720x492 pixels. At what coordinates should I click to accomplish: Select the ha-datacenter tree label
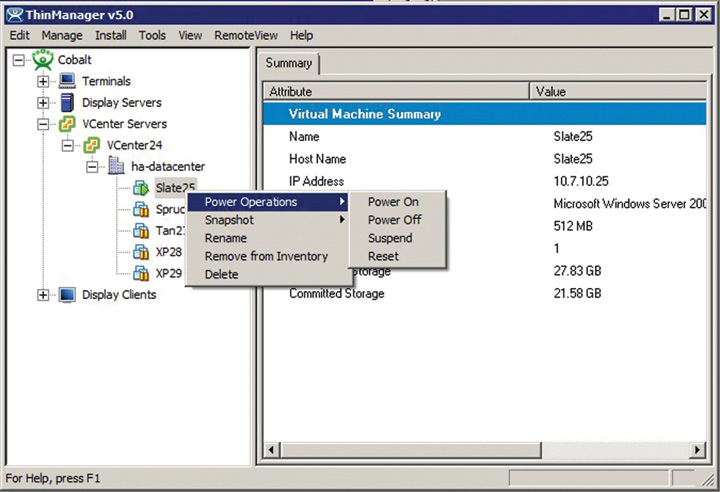[168, 166]
